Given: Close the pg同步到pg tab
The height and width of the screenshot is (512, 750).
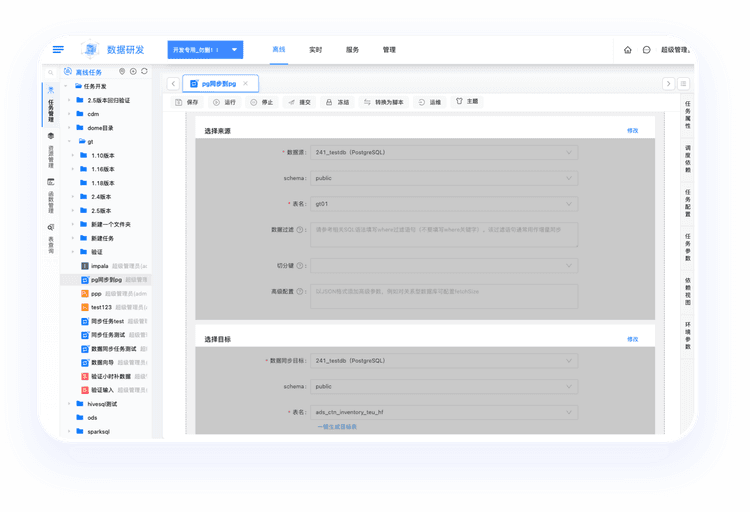Looking at the screenshot, I should click(x=246, y=83).
